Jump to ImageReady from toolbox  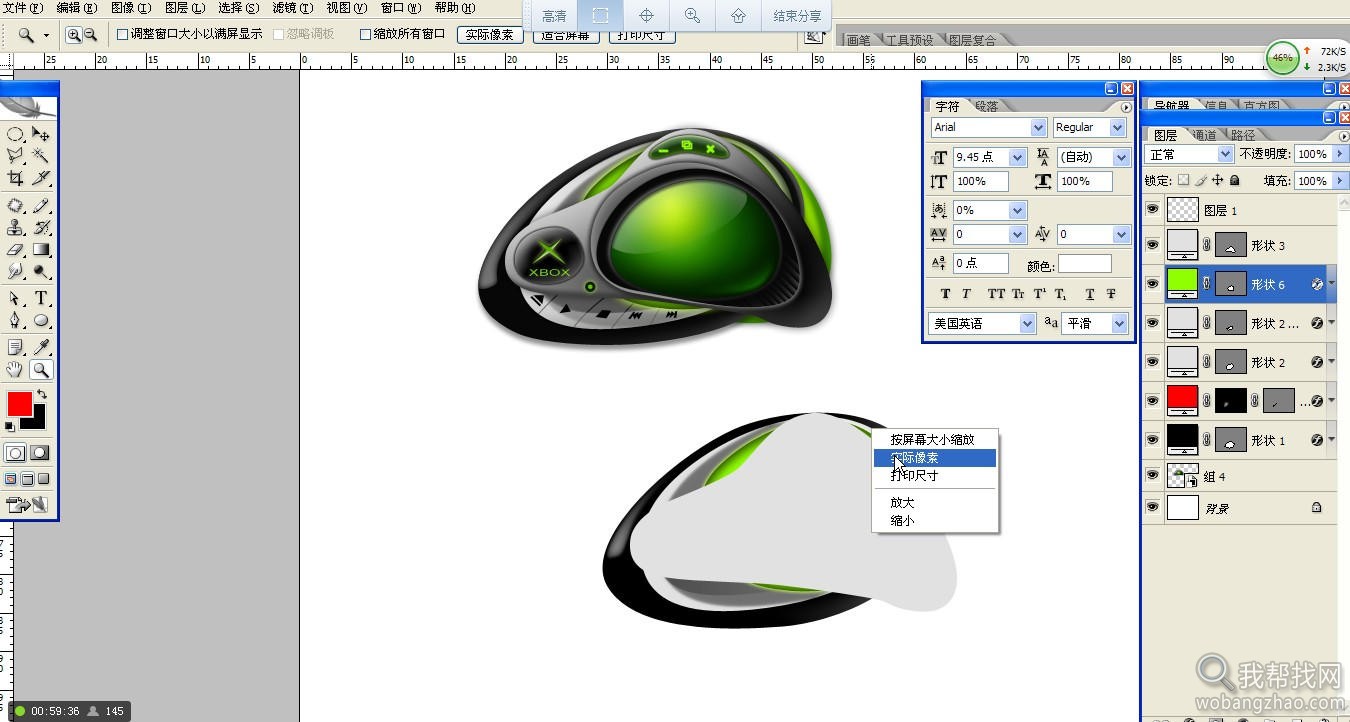point(28,505)
